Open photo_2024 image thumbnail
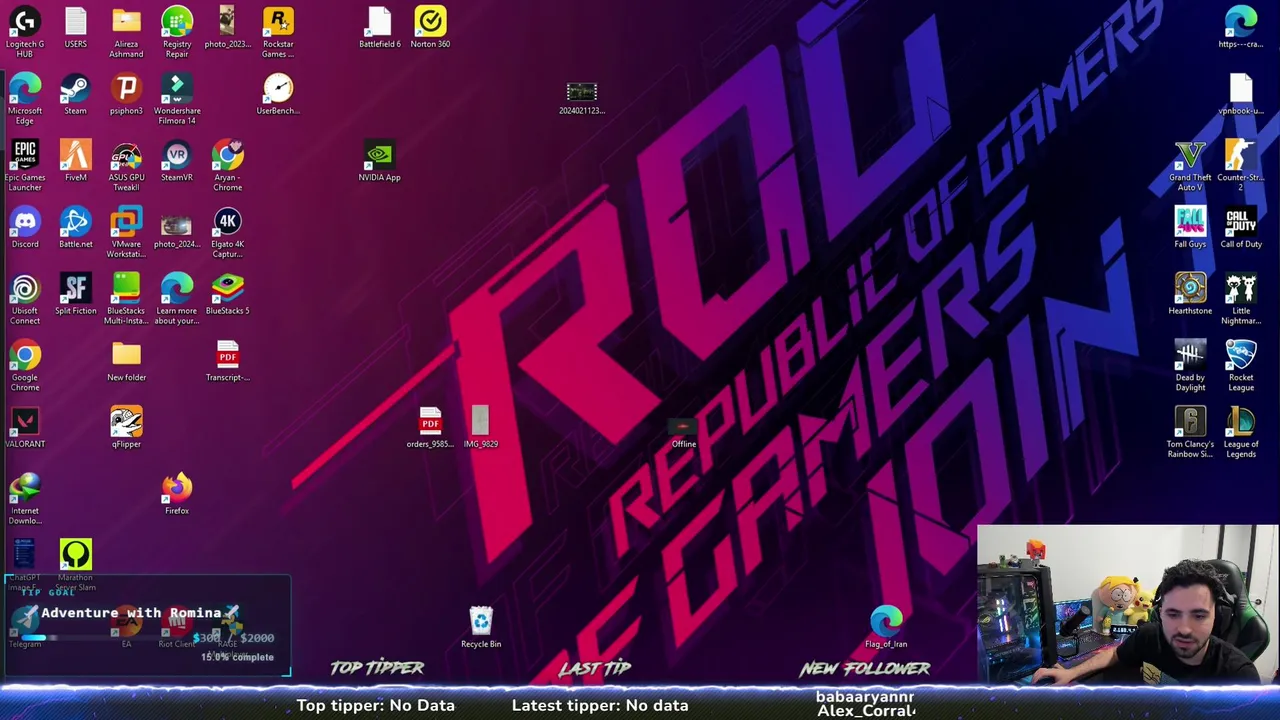 click(177, 229)
